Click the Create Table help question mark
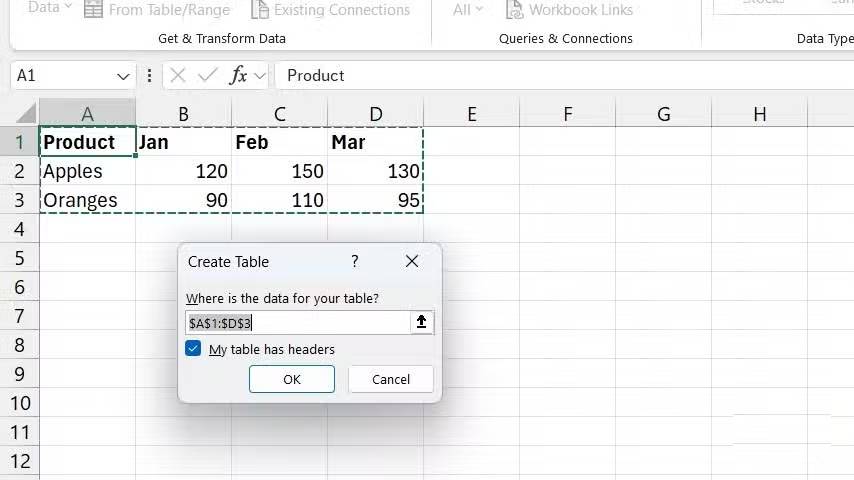 tap(354, 261)
